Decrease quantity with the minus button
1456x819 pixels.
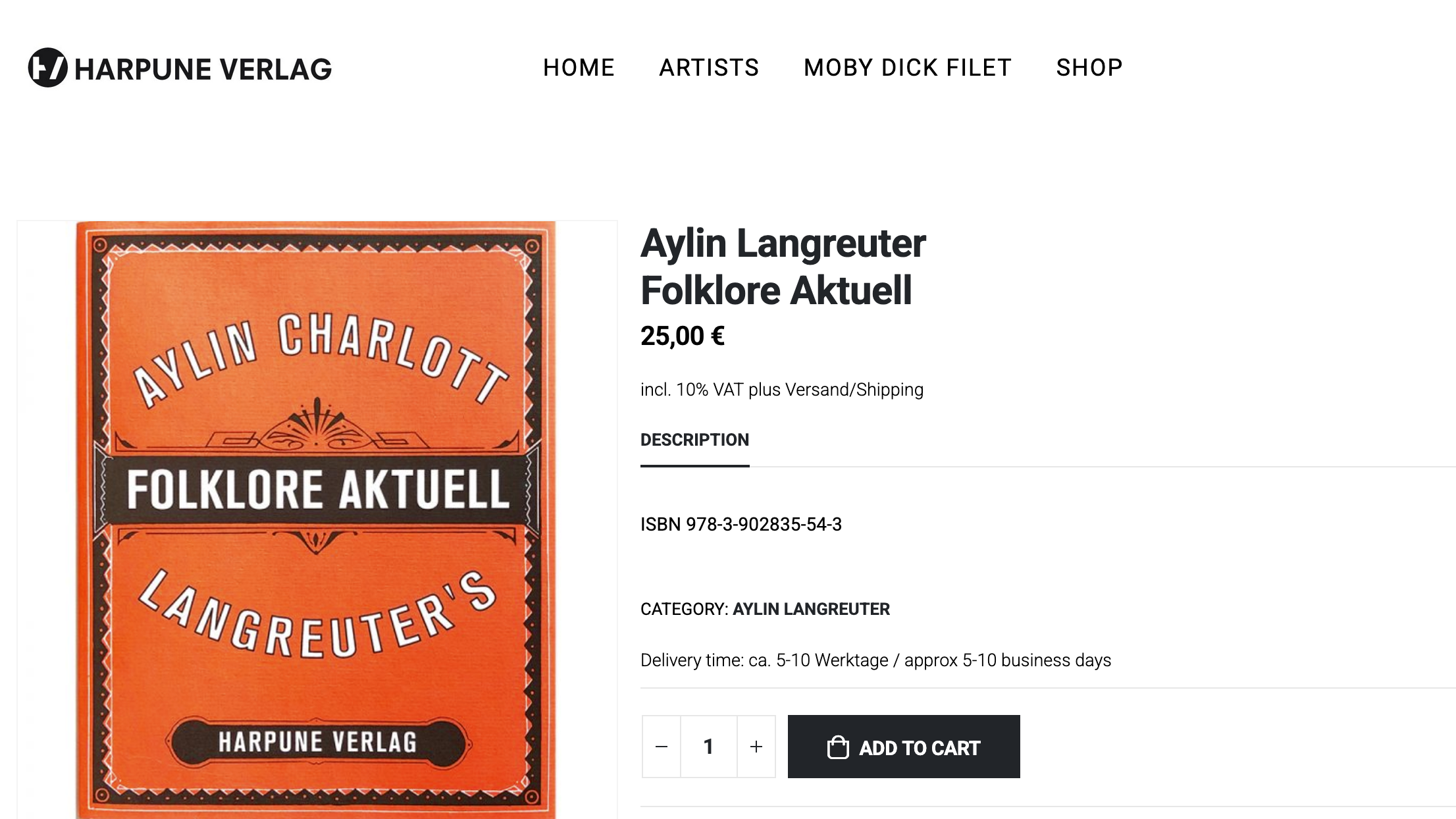click(x=662, y=747)
